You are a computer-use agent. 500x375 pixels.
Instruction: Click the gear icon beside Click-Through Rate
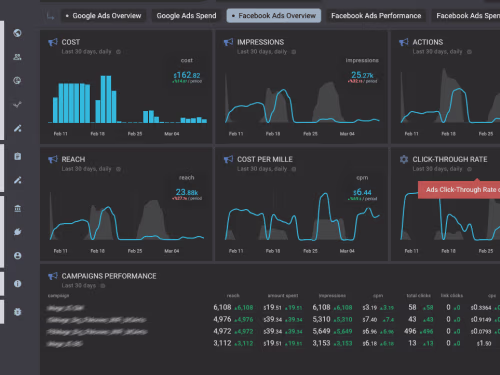pos(404,159)
